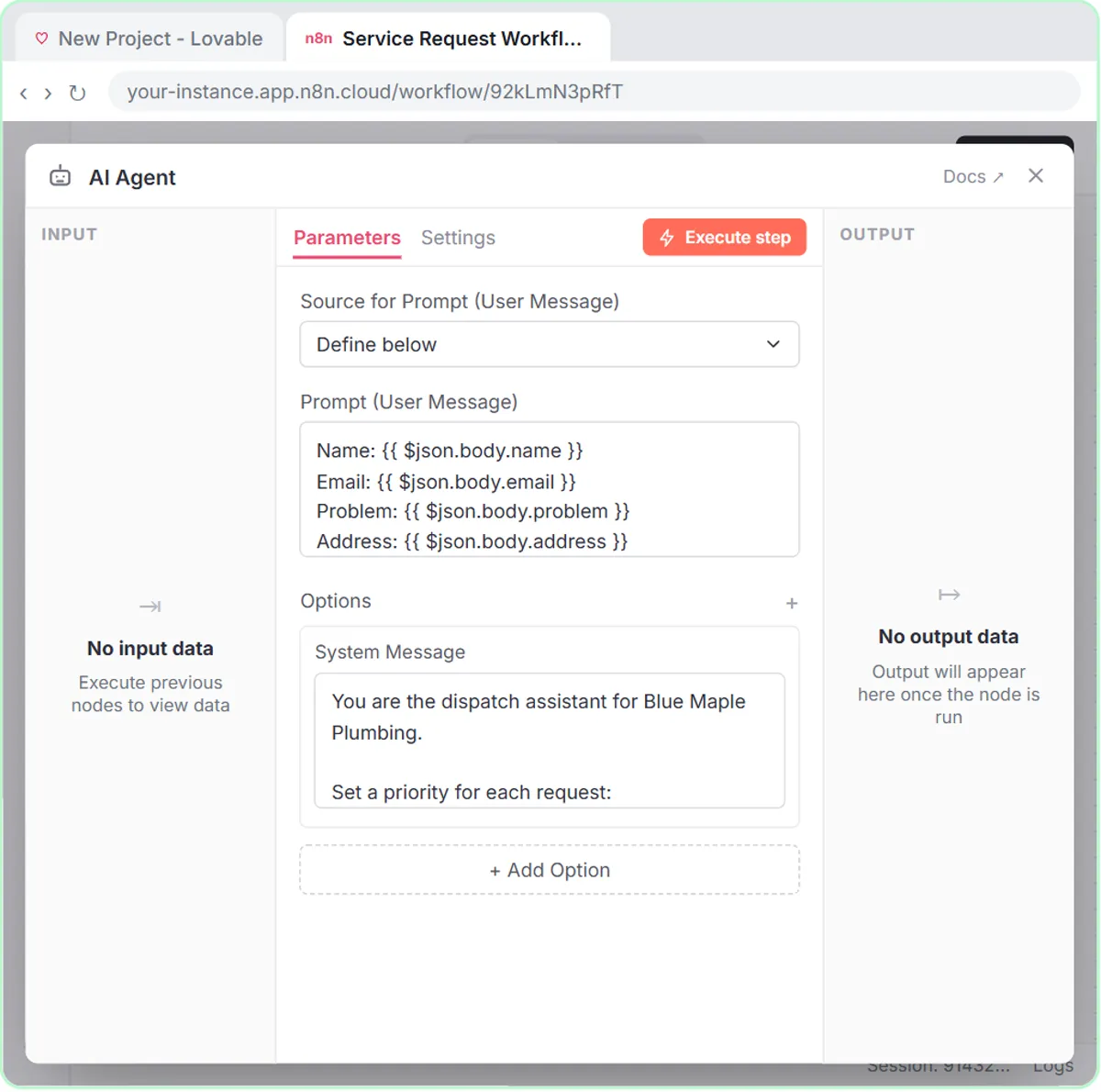The width and height of the screenshot is (1101, 1092).
Task: Open Source for Prompt dropdown
Action: 550,344
